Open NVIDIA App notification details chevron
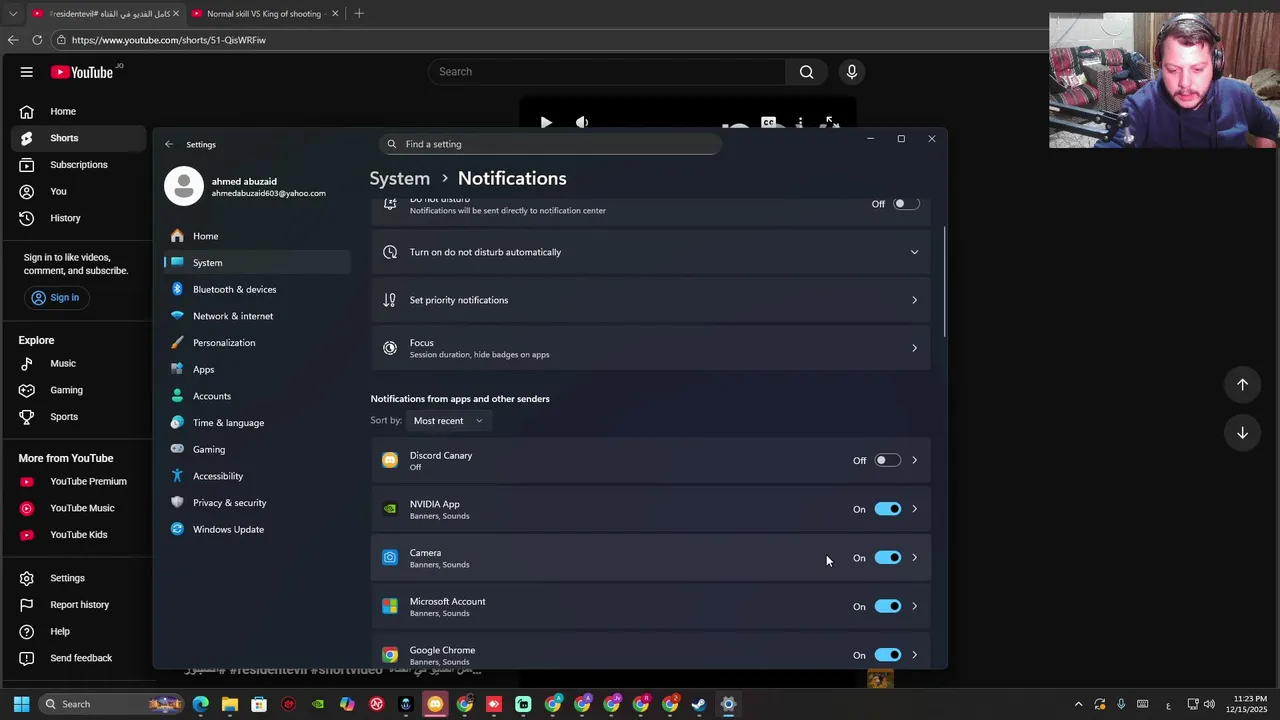 click(x=914, y=509)
